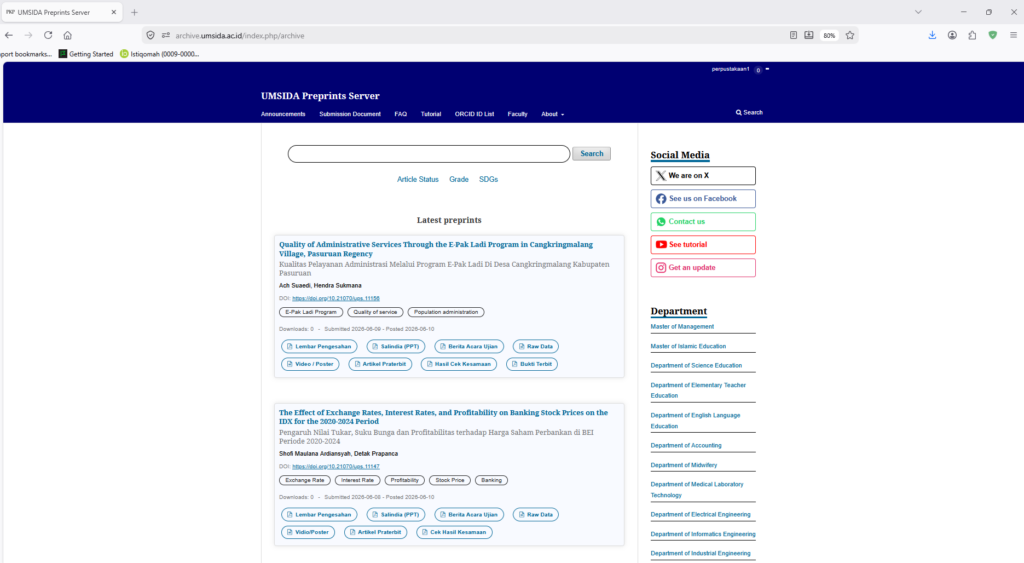The width and height of the screenshot is (1024, 563).
Task: Click the Search button beside the field
Action: point(592,153)
